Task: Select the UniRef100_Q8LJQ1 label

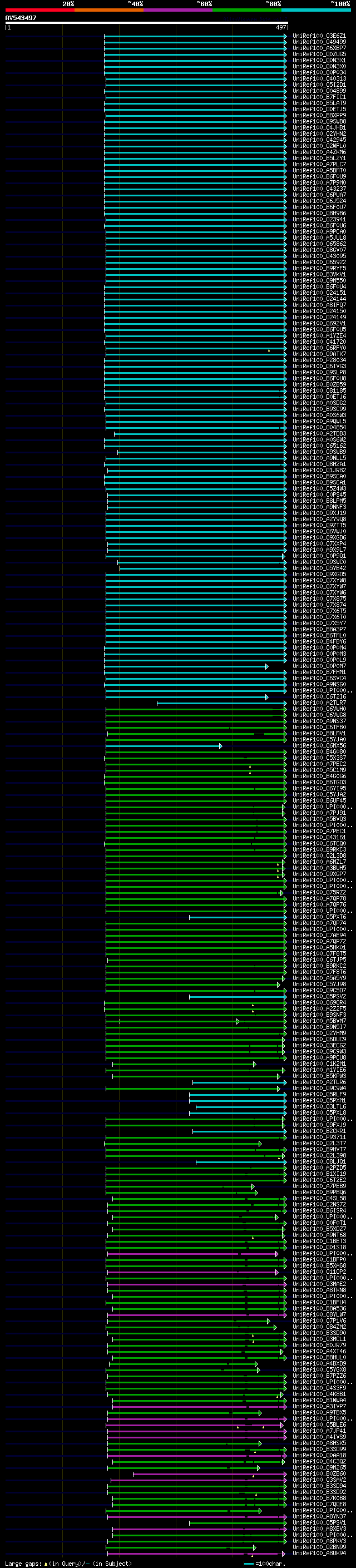Action: (x=319, y=1161)
